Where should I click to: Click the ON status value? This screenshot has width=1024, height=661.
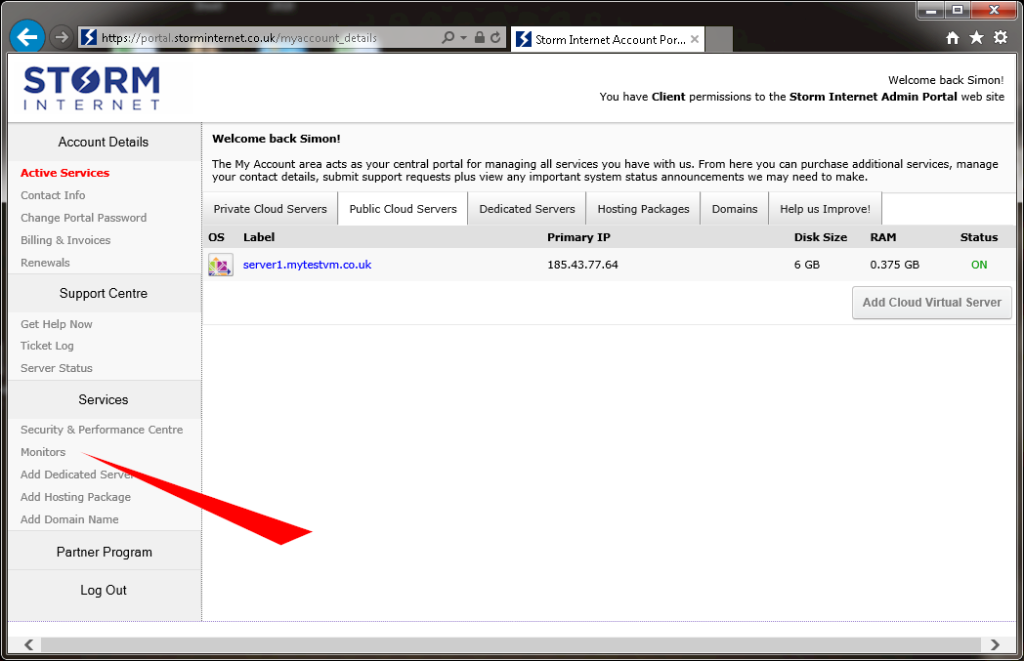[979, 265]
